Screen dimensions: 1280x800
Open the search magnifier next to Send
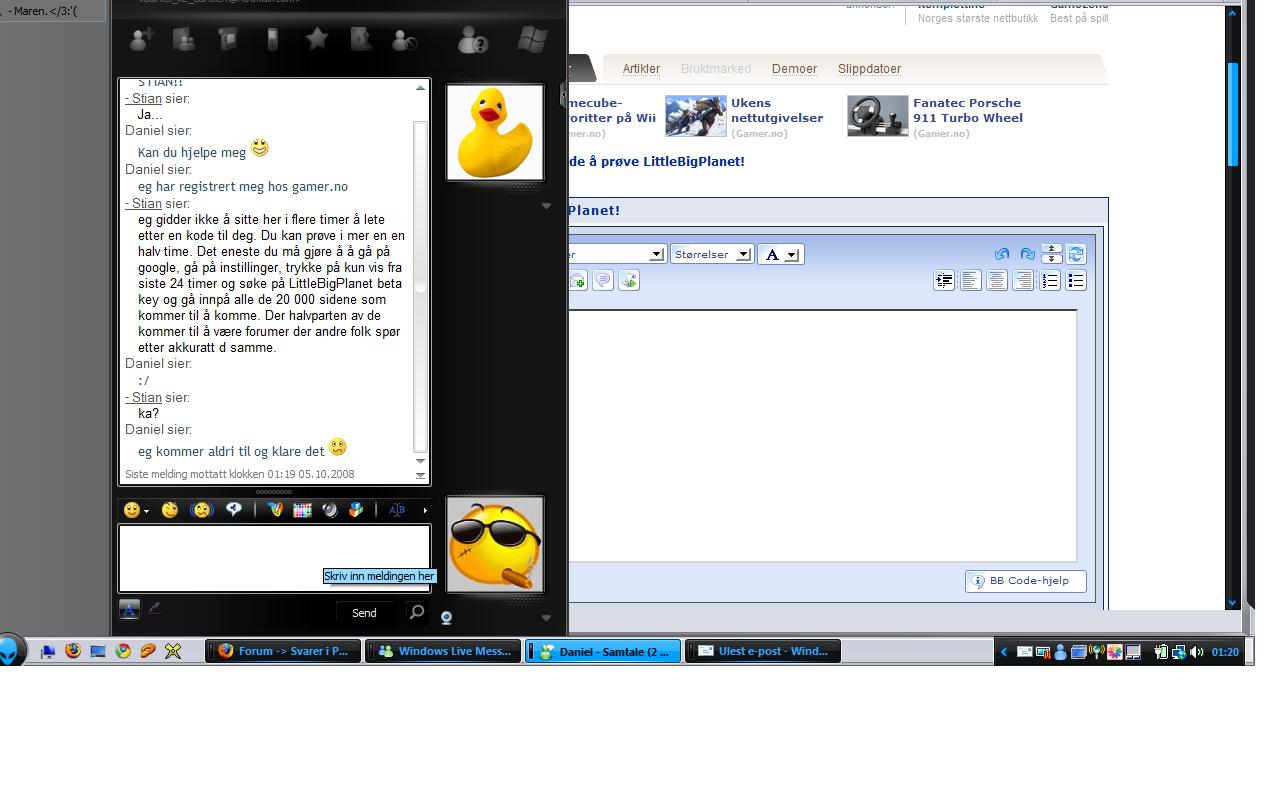tap(417, 612)
